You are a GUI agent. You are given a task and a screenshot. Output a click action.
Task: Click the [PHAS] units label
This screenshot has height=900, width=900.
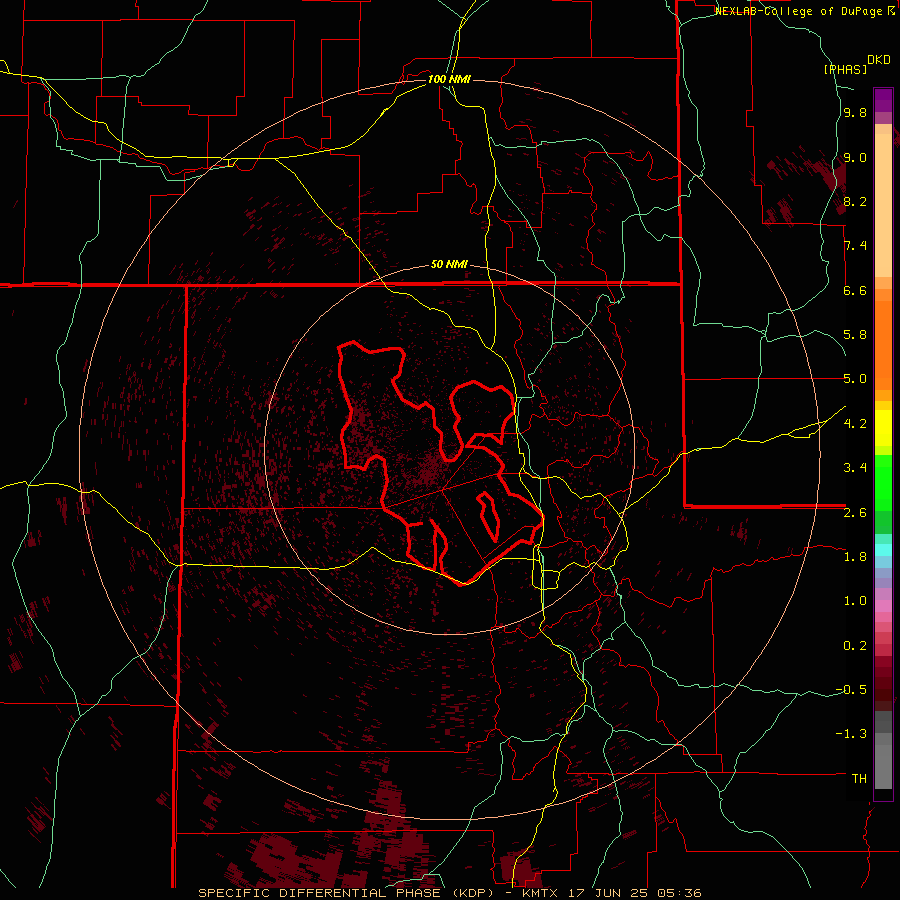click(x=845, y=69)
